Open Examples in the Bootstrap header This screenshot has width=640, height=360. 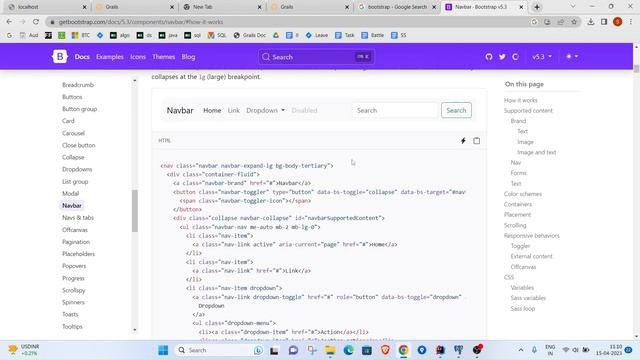[110, 57]
